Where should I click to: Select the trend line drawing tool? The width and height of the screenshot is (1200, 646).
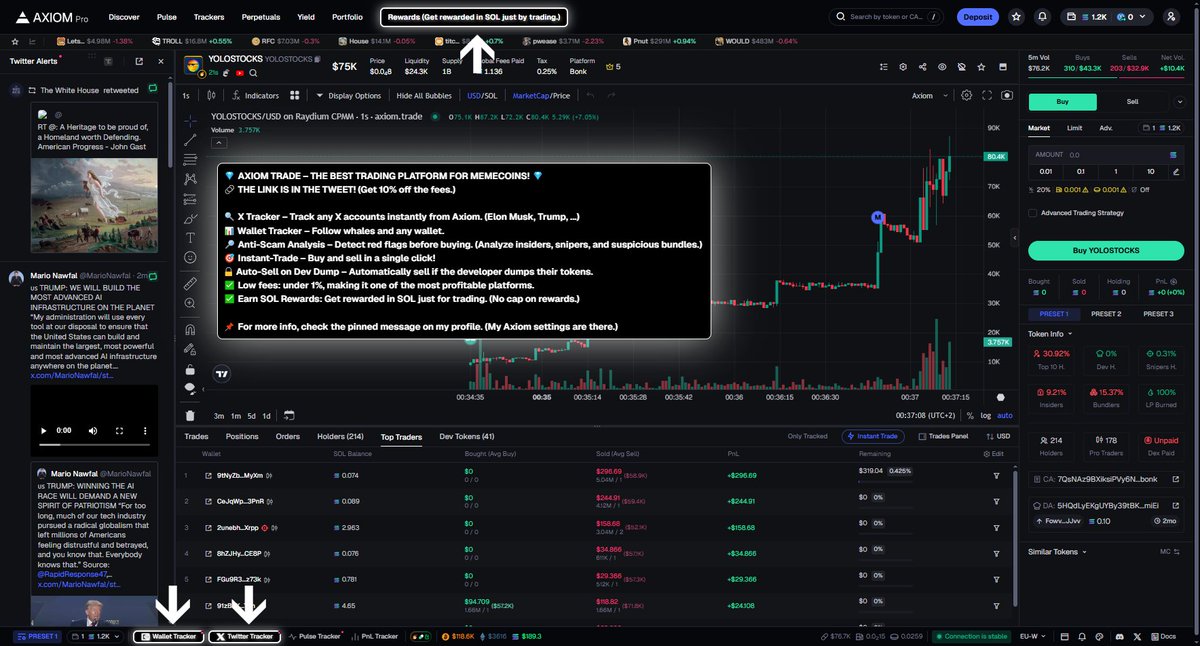[190, 140]
